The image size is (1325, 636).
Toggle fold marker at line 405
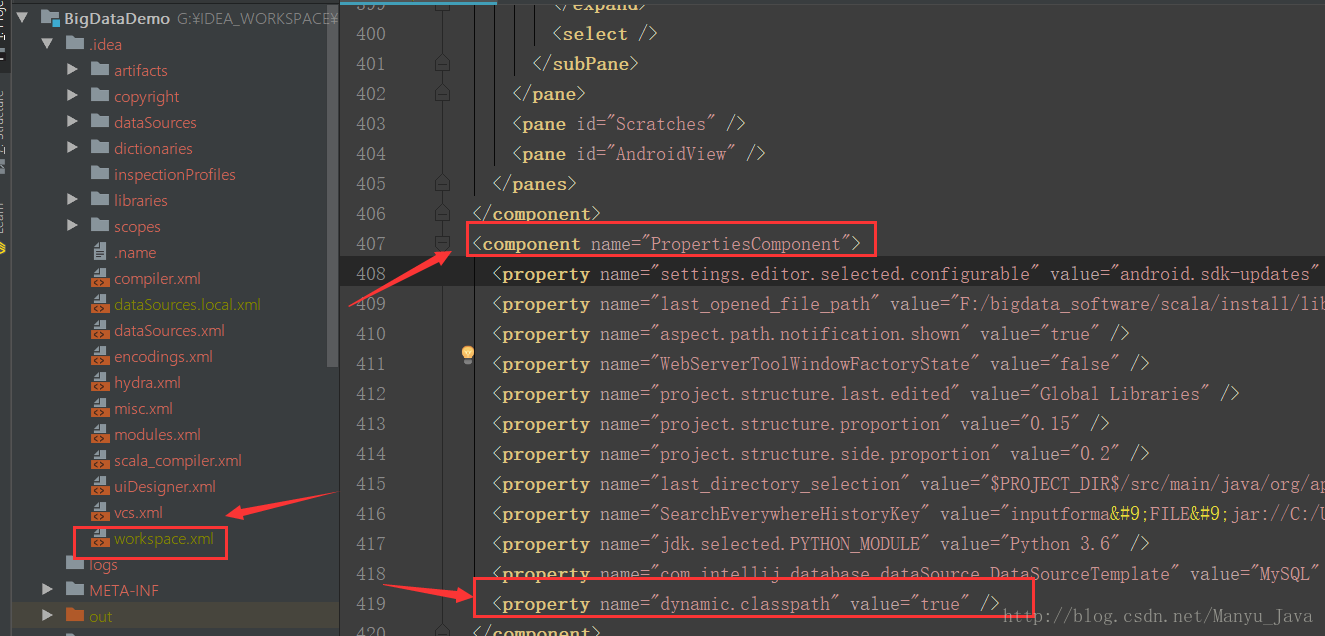click(x=442, y=183)
